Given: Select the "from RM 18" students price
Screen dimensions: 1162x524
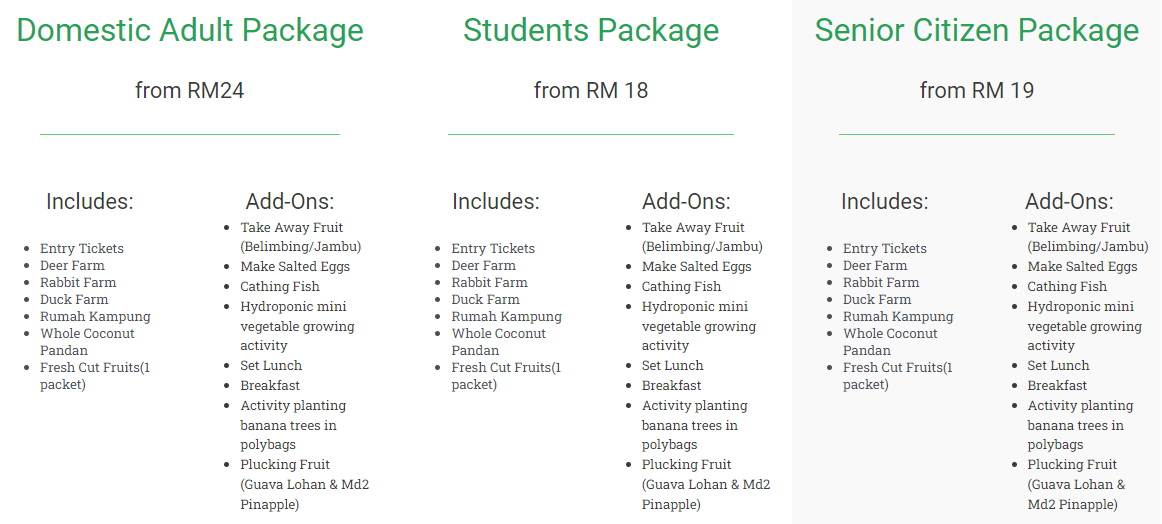Looking at the screenshot, I should (591, 91).
